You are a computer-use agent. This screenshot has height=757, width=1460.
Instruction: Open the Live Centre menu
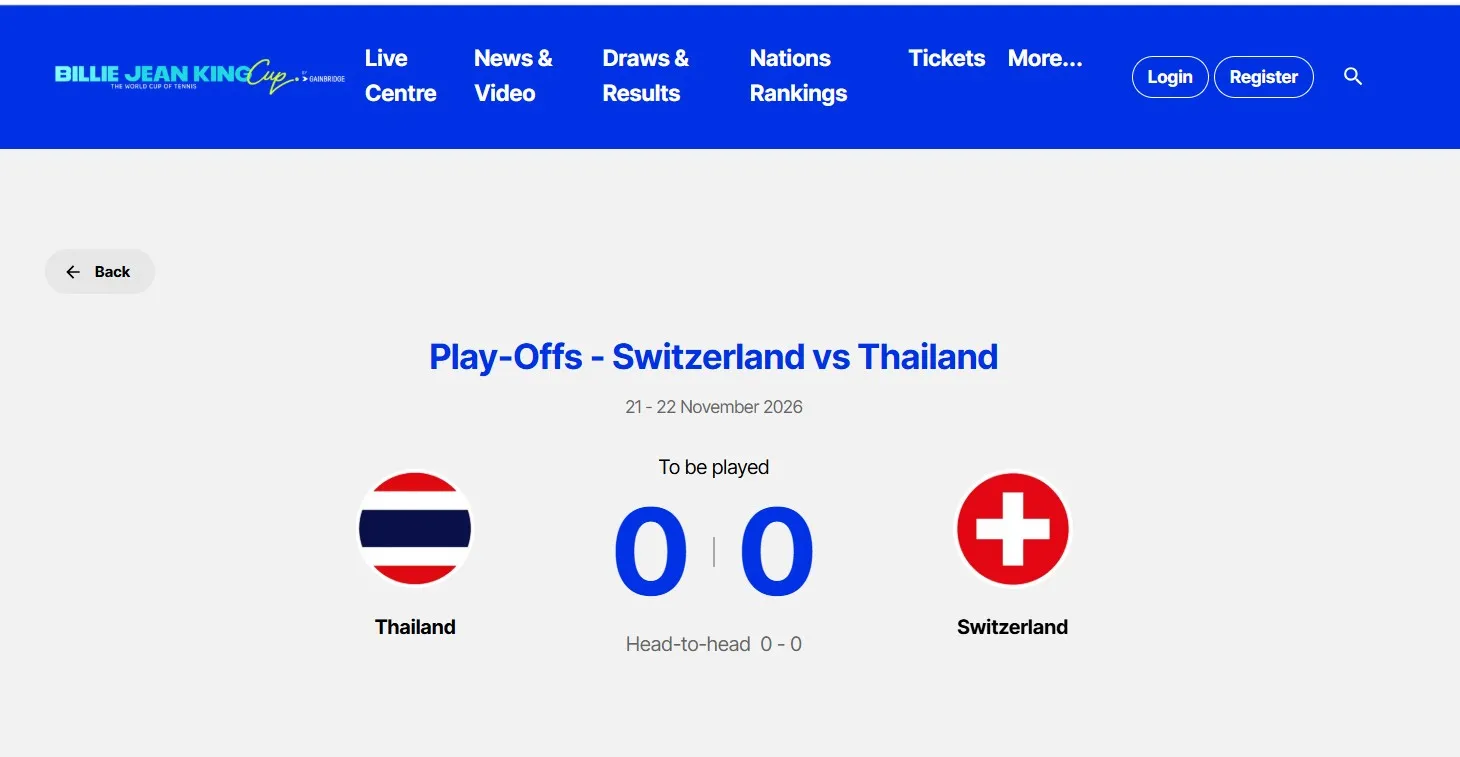400,76
